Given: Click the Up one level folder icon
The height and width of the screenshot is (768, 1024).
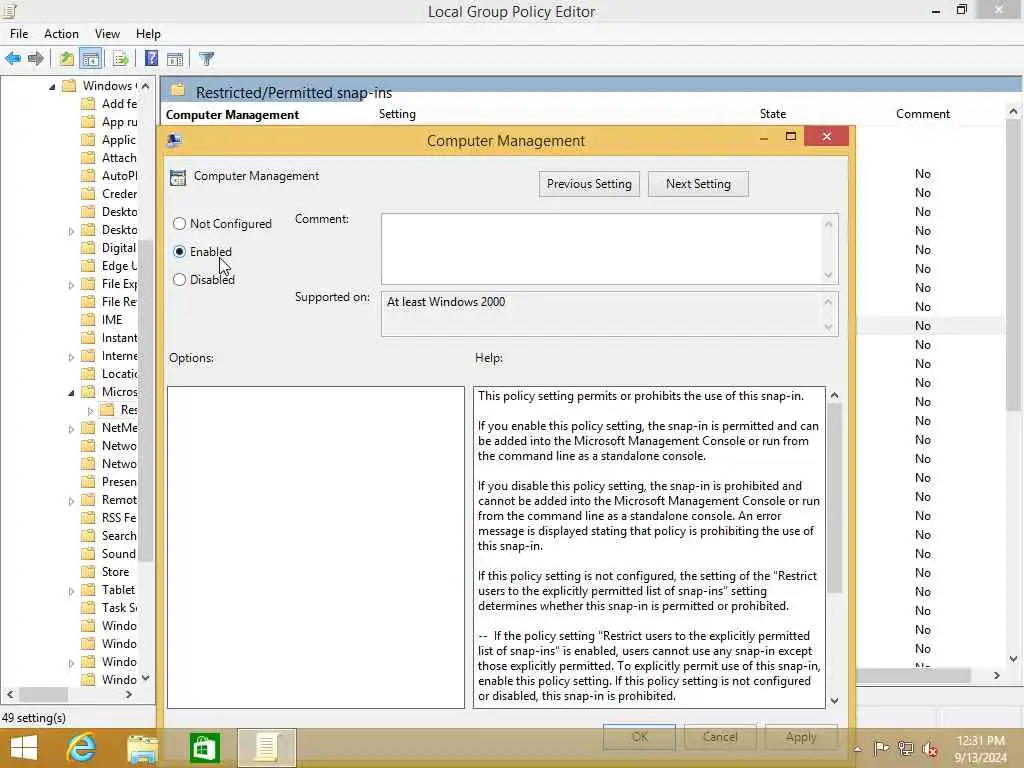Looking at the screenshot, I should (67, 59).
